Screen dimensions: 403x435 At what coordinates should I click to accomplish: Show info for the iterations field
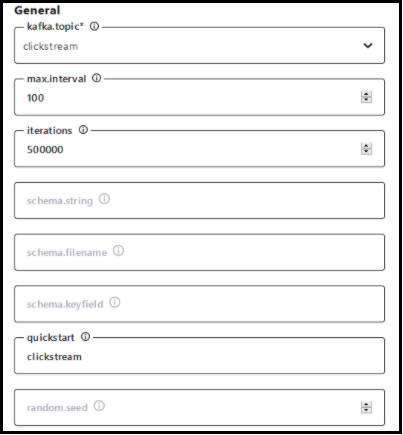coord(83,130)
